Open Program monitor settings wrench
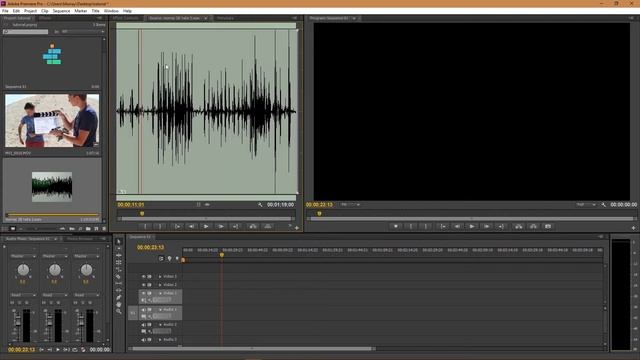Image resolution: width=640 pixels, height=360 pixels. [x=604, y=205]
